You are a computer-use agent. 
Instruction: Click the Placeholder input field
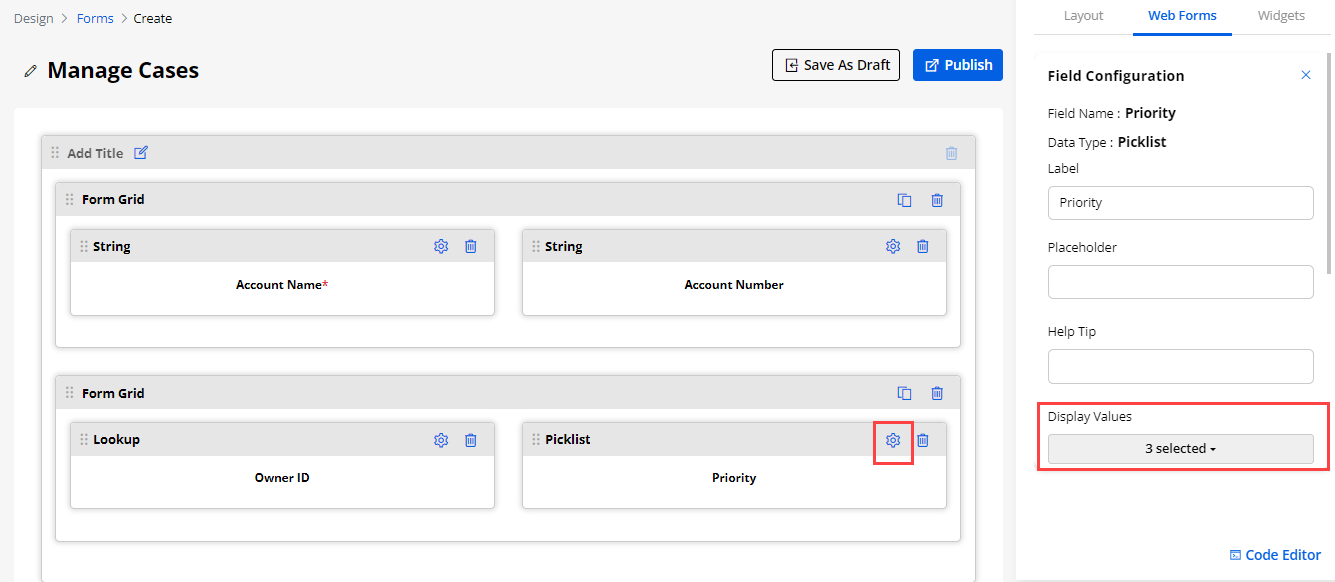pyautogui.click(x=1180, y=282)
